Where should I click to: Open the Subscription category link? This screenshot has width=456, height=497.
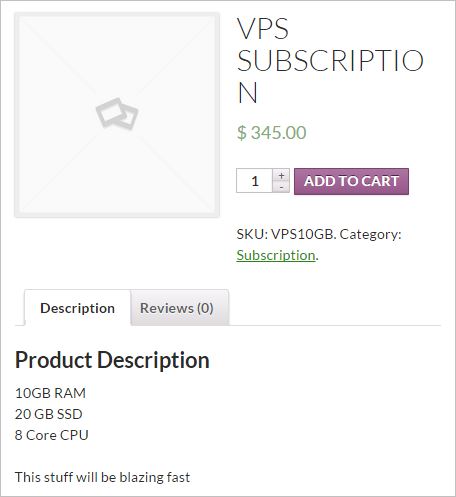point(276,255)
